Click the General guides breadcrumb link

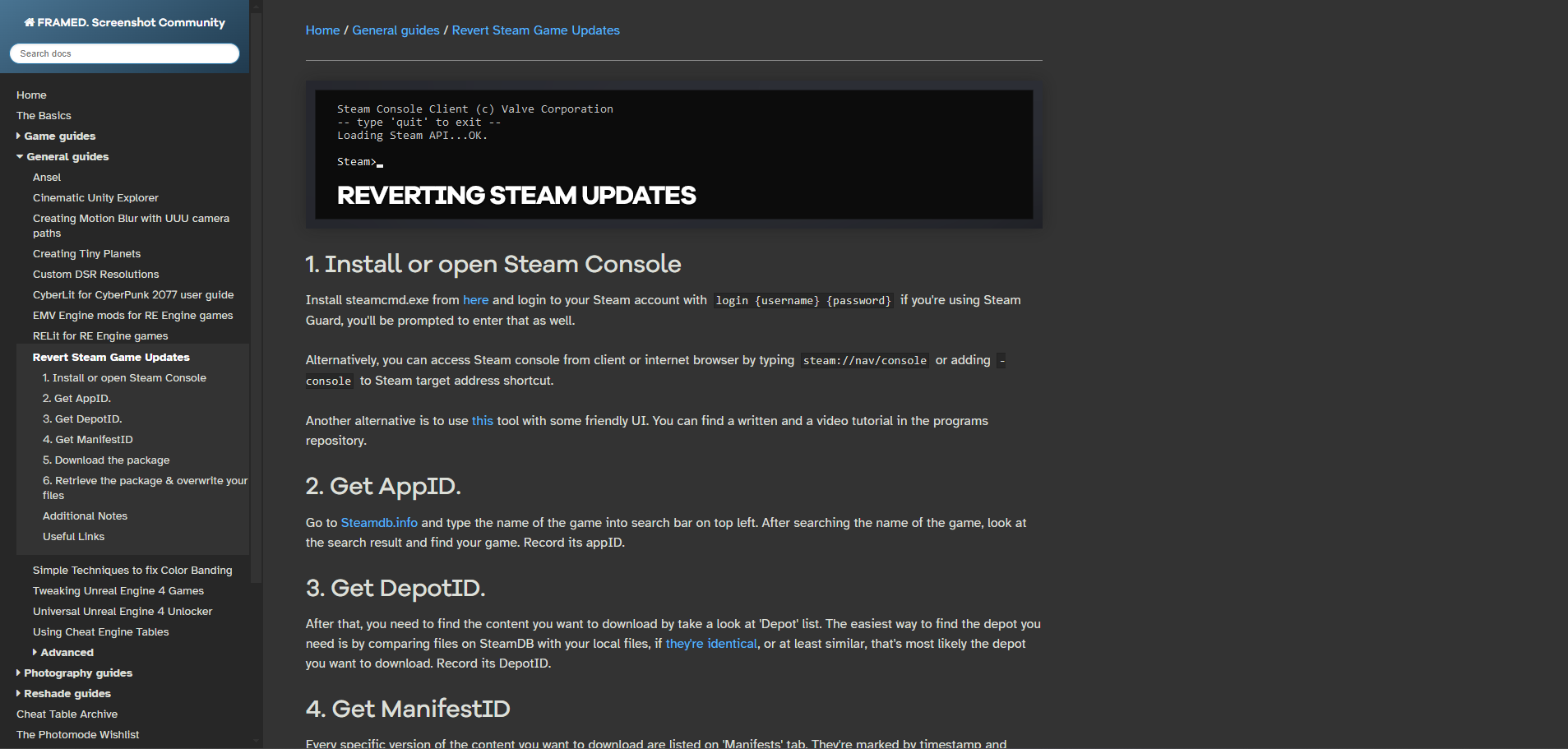pyautogui.click(x=395, y=30)
